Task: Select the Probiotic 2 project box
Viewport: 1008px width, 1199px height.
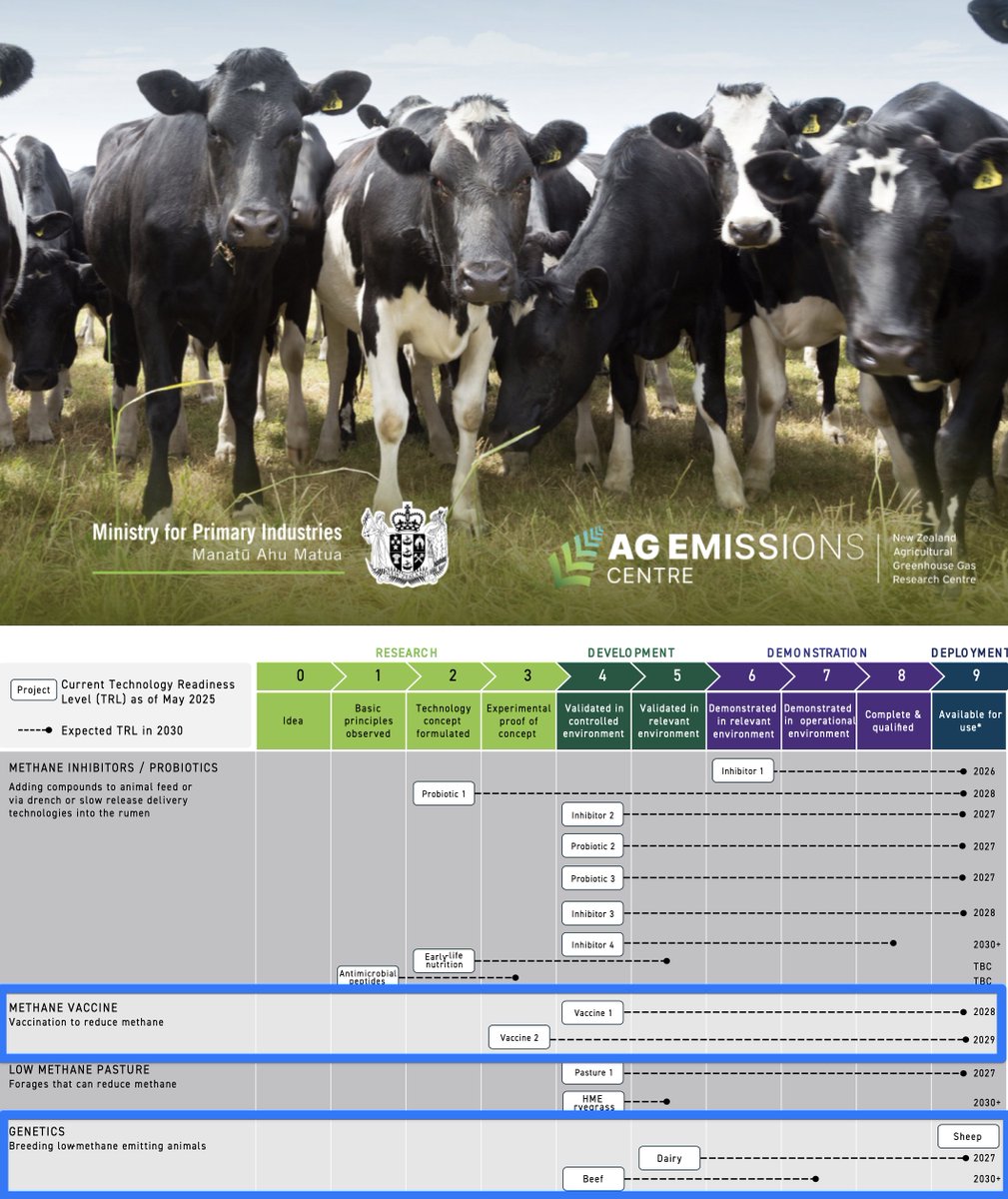Action: click(x=593, y=846)
